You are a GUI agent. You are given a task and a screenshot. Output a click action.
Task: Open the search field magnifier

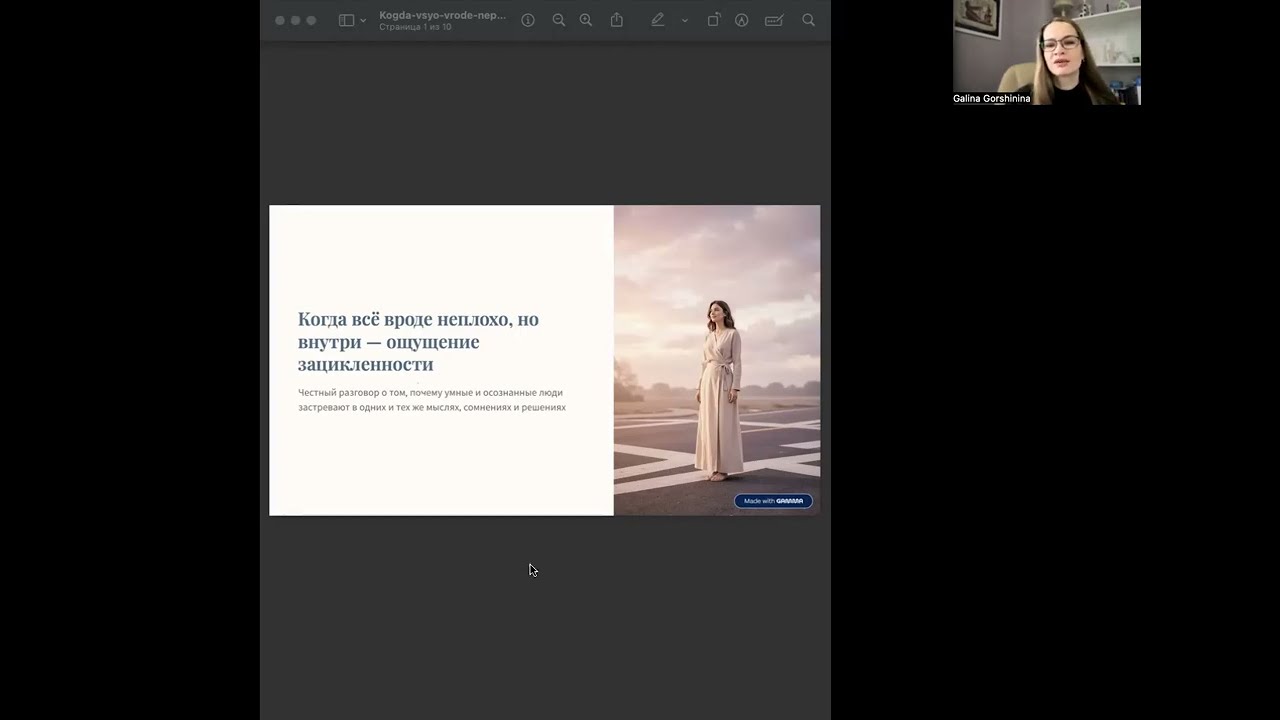pyautogui.click(x=809, y=20)
